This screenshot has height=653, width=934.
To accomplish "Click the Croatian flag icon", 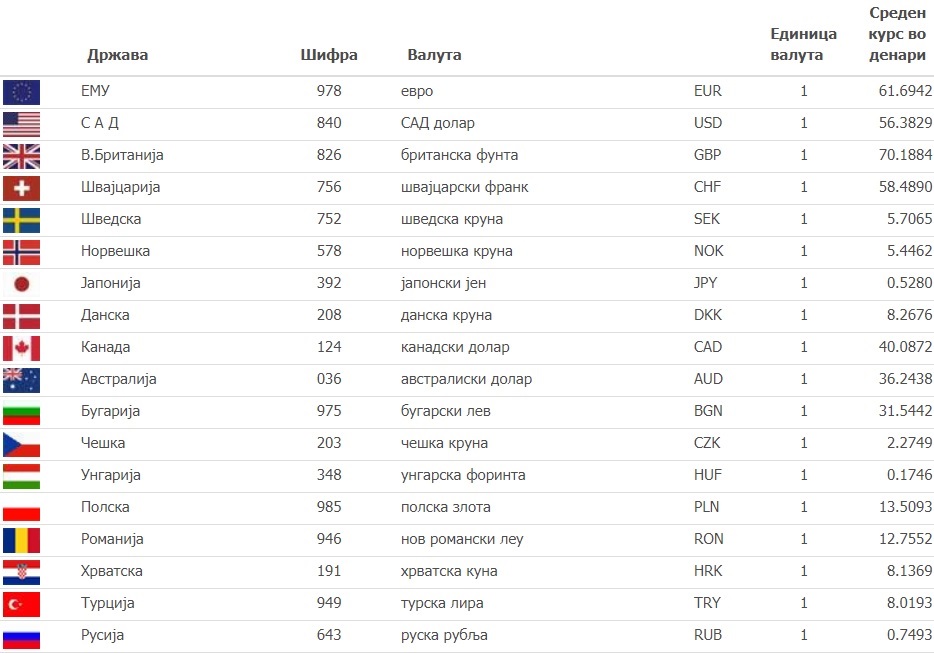I will [x=21, y=573].
